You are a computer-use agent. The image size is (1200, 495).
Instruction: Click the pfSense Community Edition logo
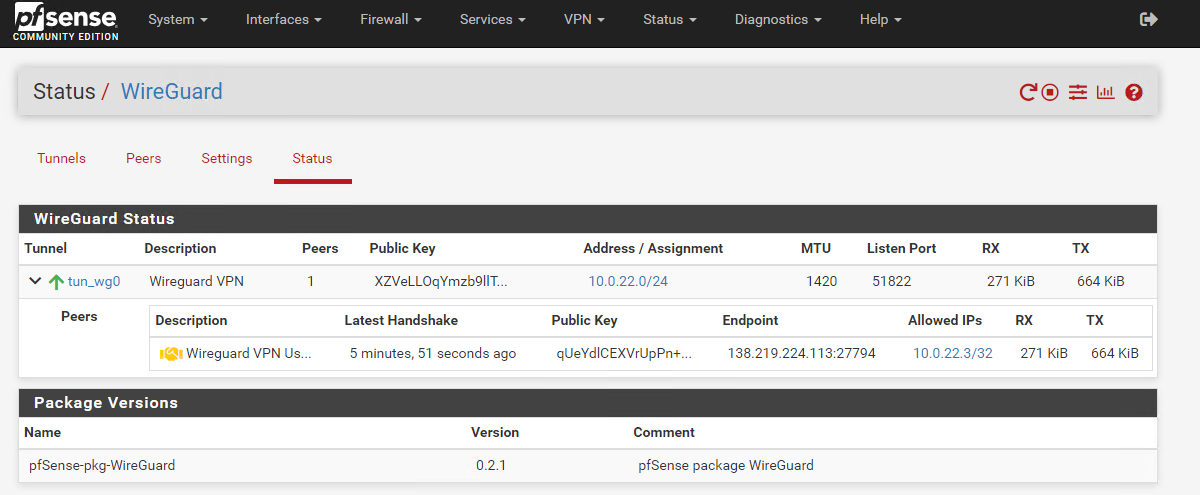[66, 22]
